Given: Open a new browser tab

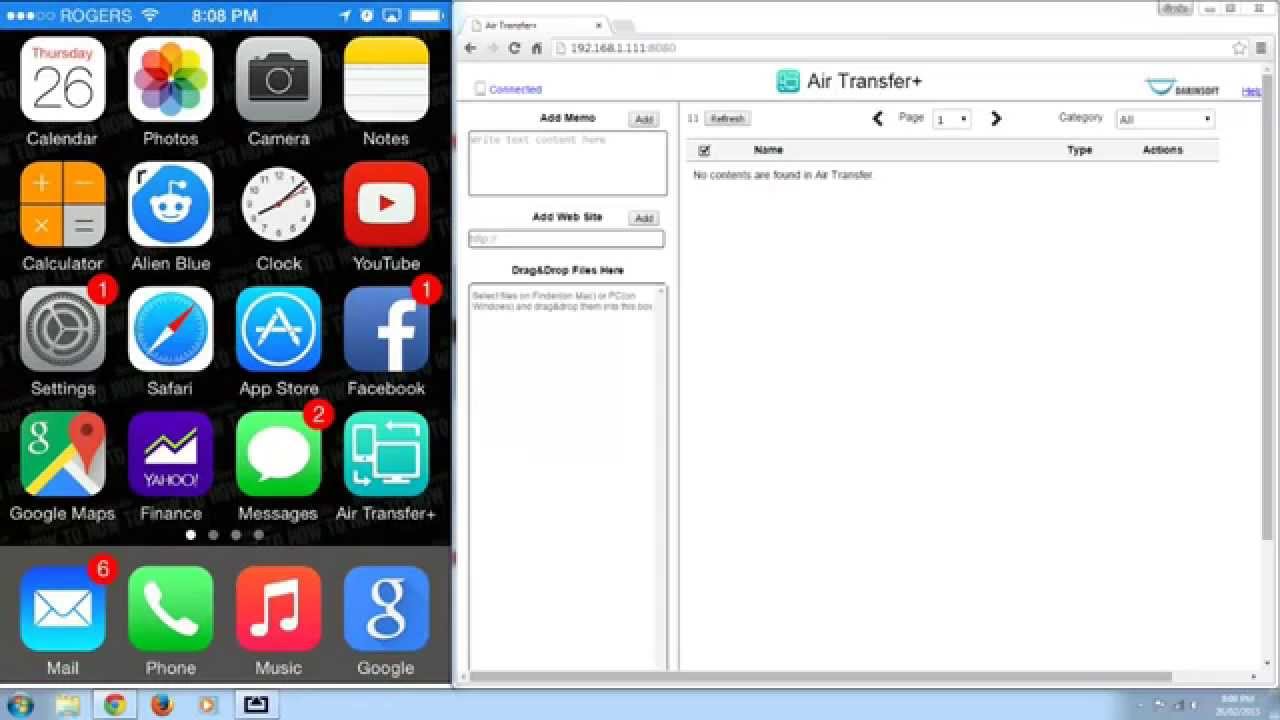Looking at the screenshot, I should 622,25.
